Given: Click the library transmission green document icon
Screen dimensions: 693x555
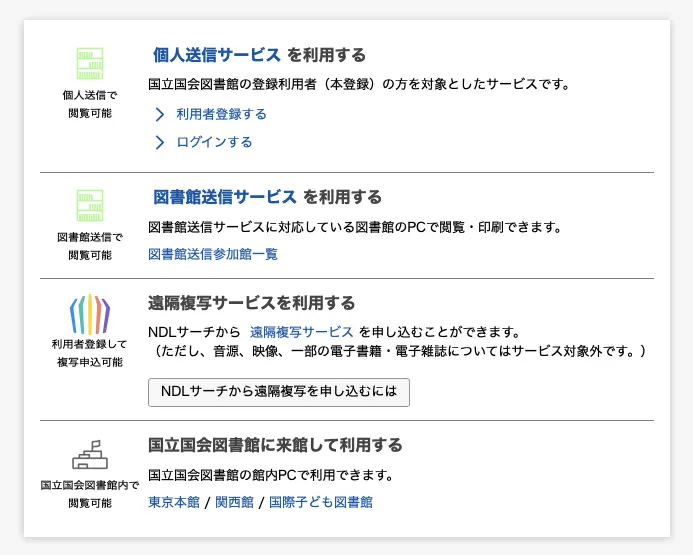Looking at the screenshot, I should 90,205.
